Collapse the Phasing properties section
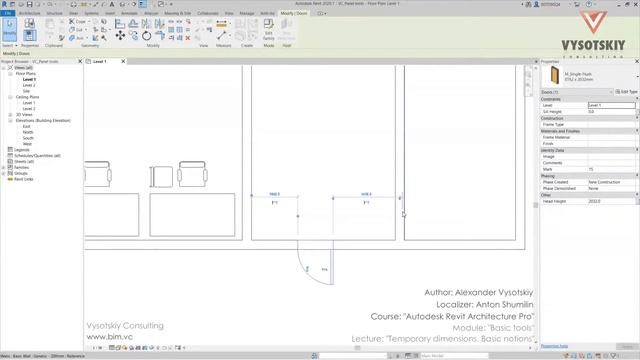 click(637, 176)
